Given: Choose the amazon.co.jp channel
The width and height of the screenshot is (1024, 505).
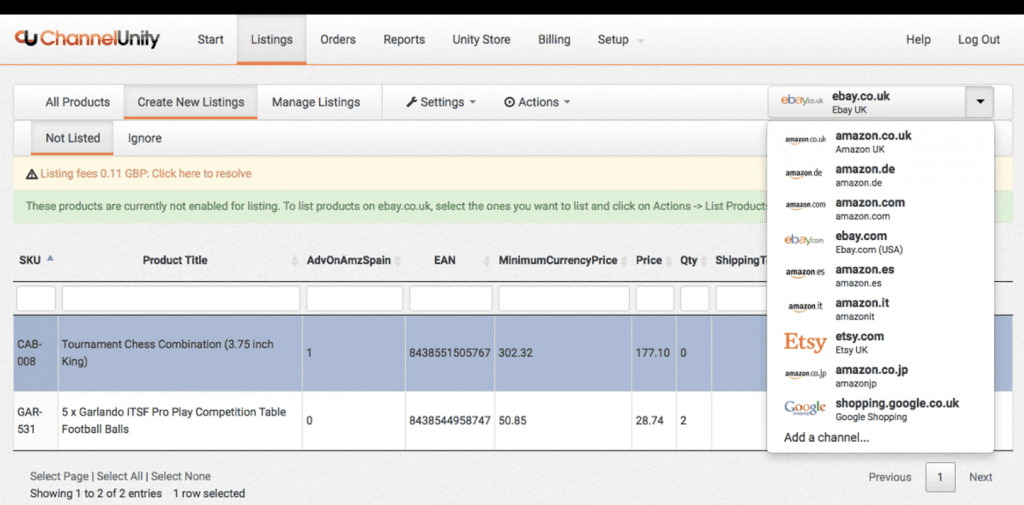Looking at the screenshot, I should pos(881,376).
